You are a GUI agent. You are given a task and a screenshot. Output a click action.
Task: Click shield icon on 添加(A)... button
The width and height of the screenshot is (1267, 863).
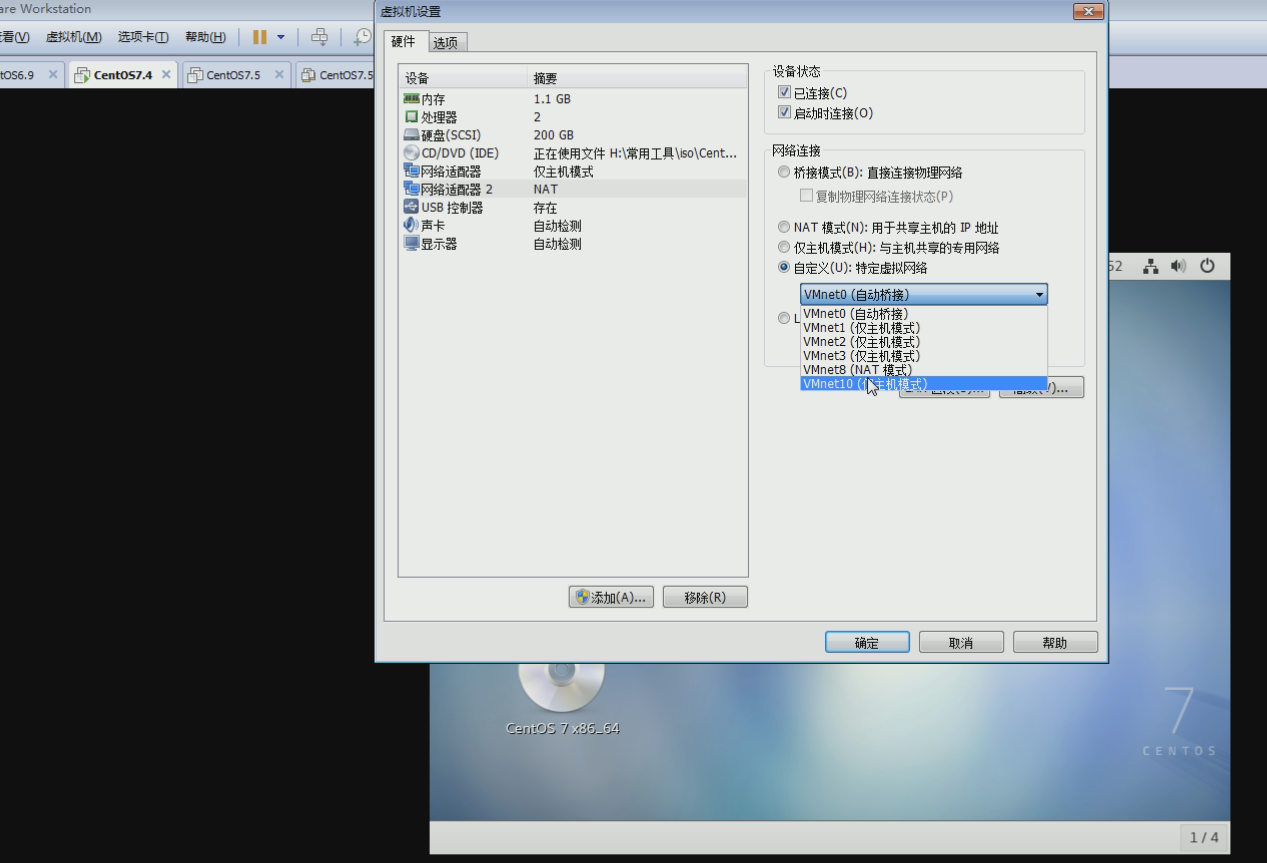582,597
